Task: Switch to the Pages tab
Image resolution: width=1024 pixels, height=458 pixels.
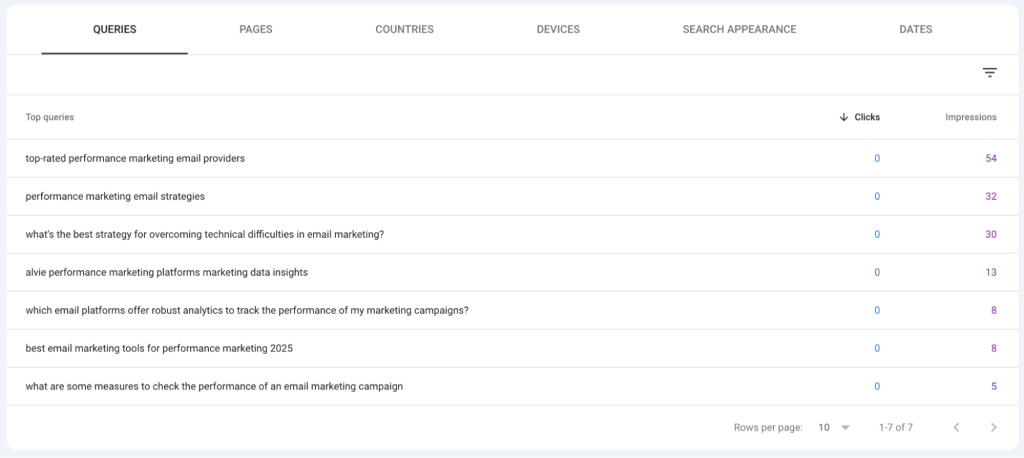Action: tap(256, 30)
